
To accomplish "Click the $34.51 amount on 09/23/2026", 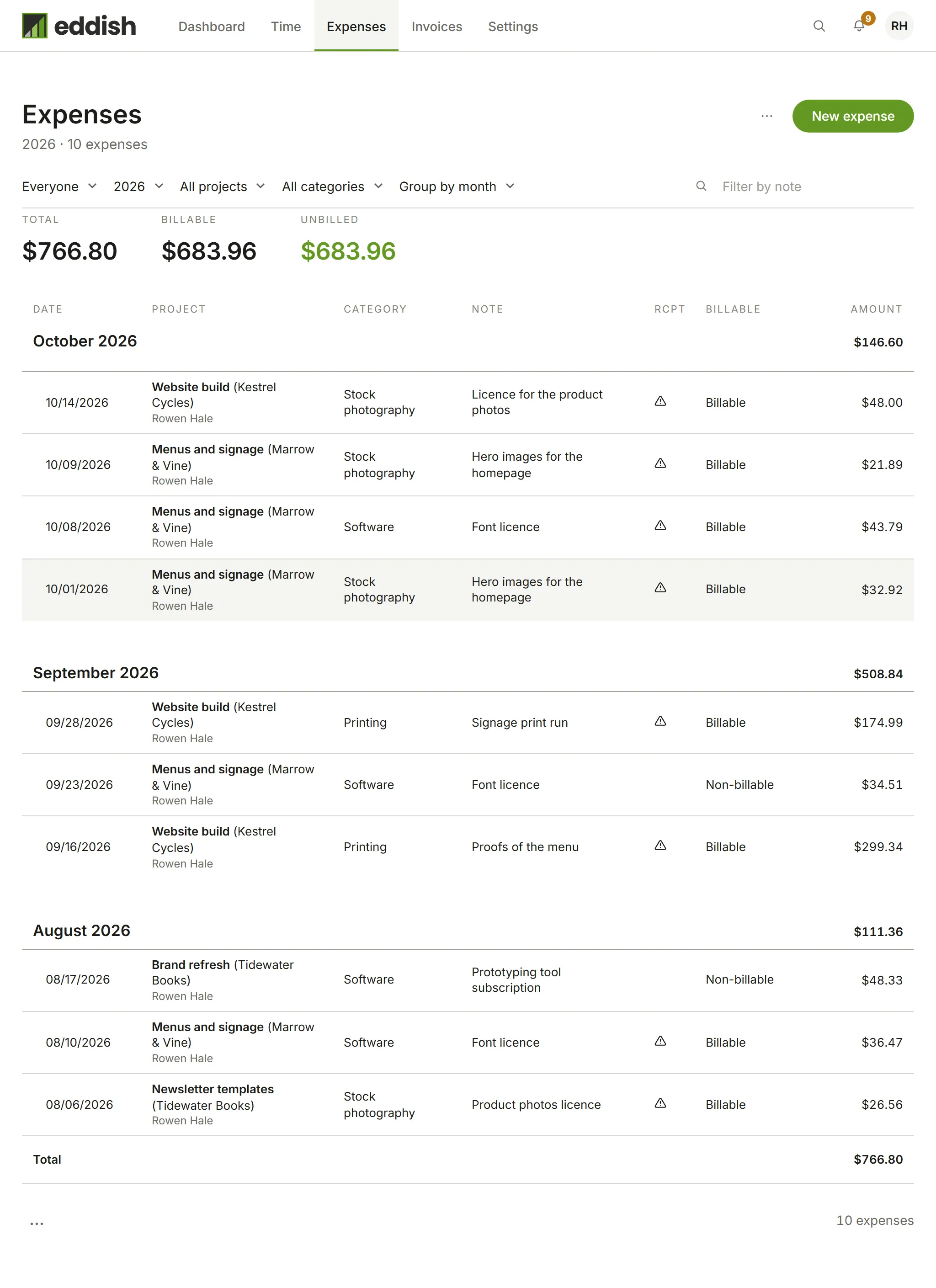I will pyautogui.click(x=882, y=785).
